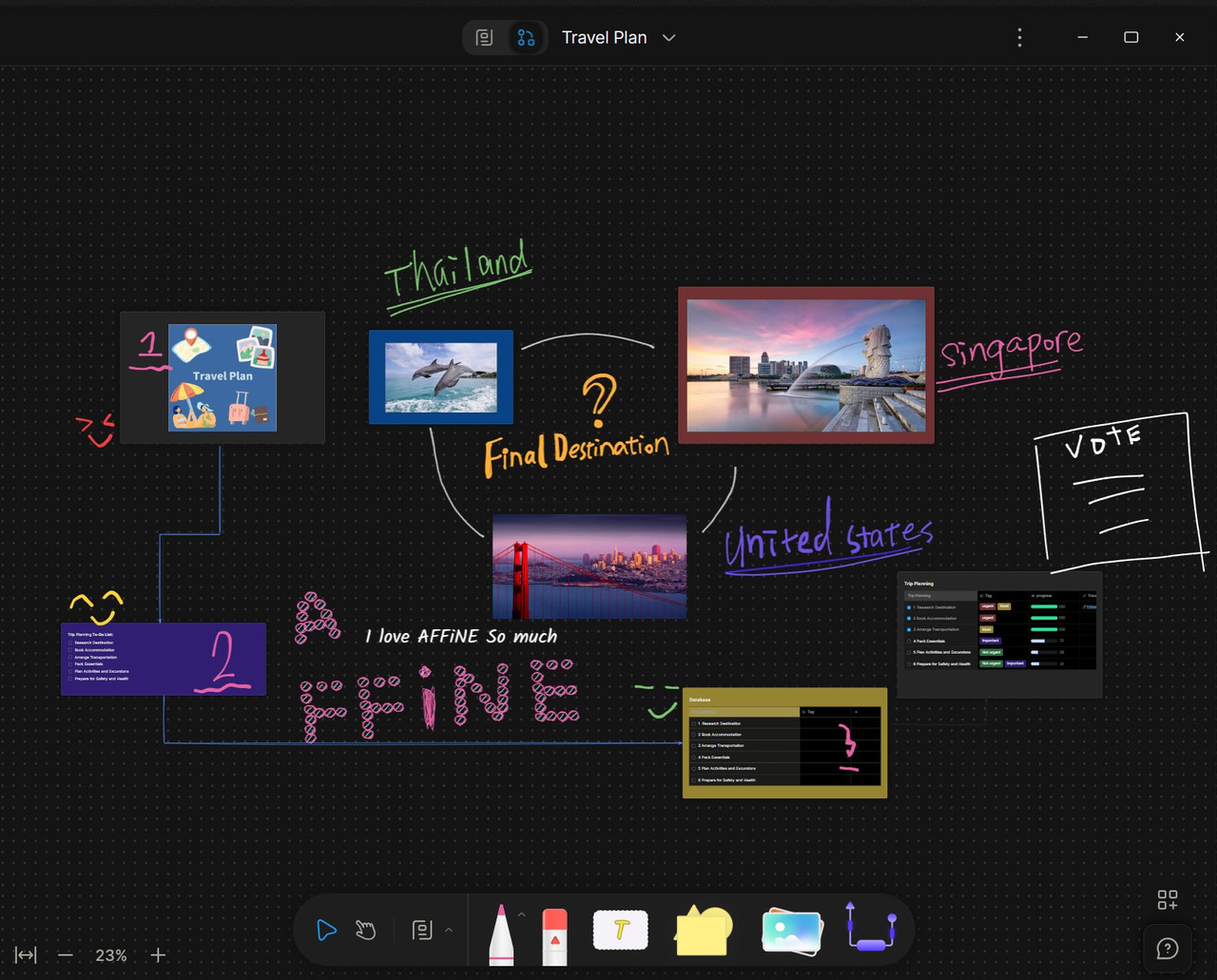Click the urgent tag on Book Accommodation row
This screenshot has height=980, width=1217.
(988, 618)
